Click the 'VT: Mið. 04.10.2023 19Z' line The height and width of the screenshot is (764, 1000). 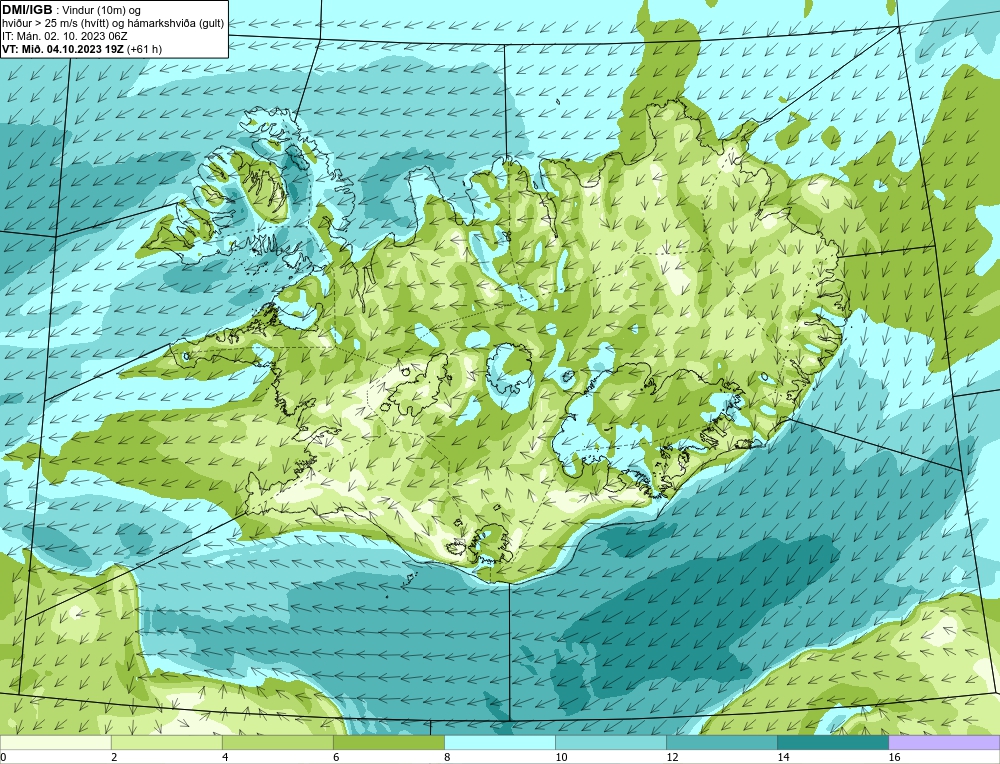pyautogui.click(x=63, y=49)
